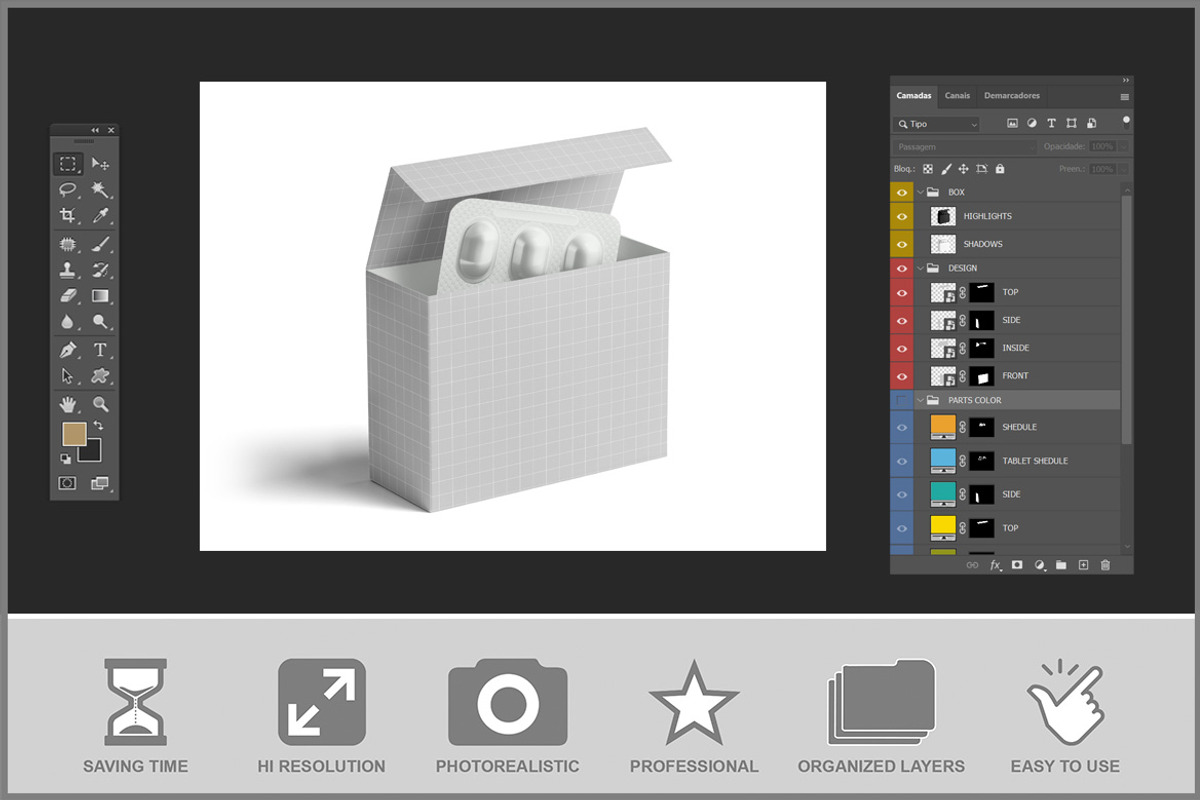This screenshot has height=800, width=1200.
Task: Change screen mode in toolbox
Action: click(100, 483)
